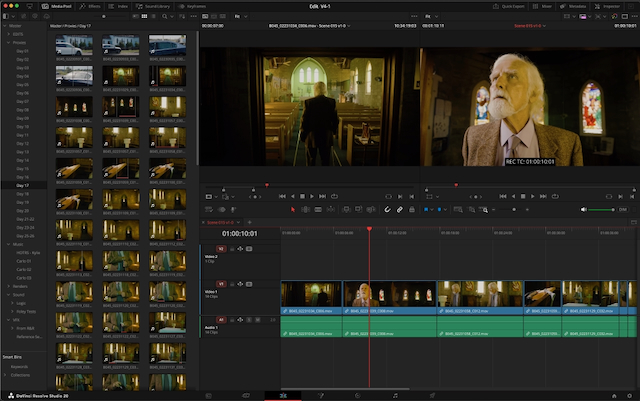Switch to the Fairlight page
The width and height of the screenshot is (640, 401).
pos(395,395)
